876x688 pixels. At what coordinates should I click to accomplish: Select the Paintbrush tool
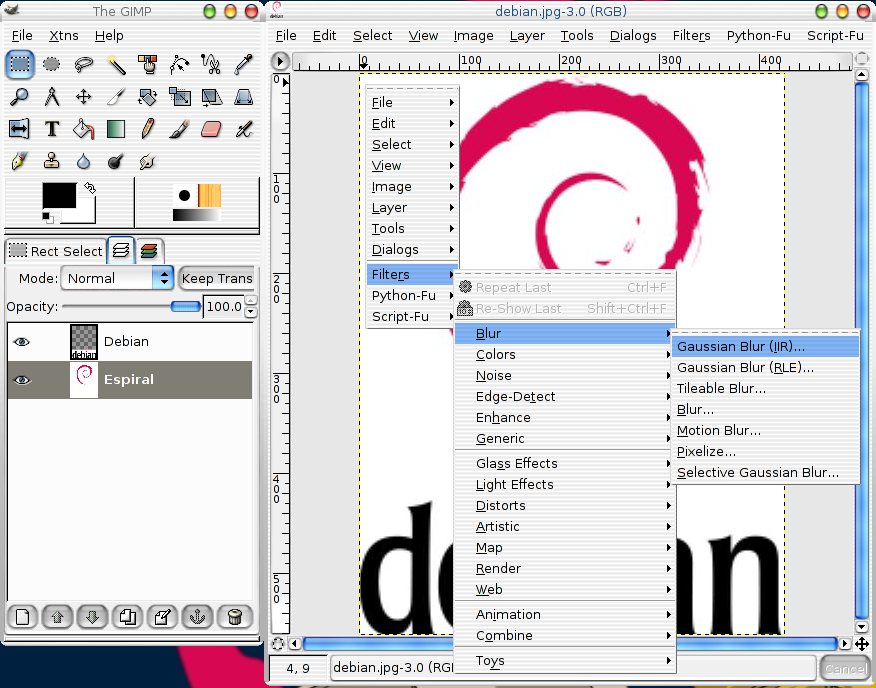pyautogui.click(x=179, y=129)
